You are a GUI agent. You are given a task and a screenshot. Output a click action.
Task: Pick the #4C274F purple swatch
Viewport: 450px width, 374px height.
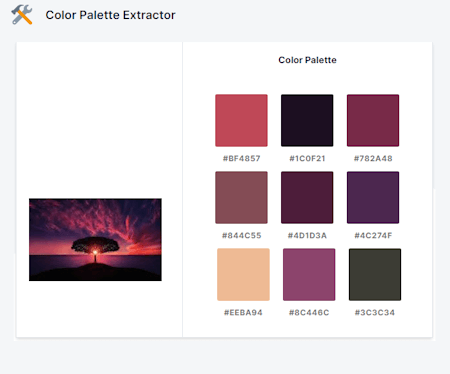373,197
